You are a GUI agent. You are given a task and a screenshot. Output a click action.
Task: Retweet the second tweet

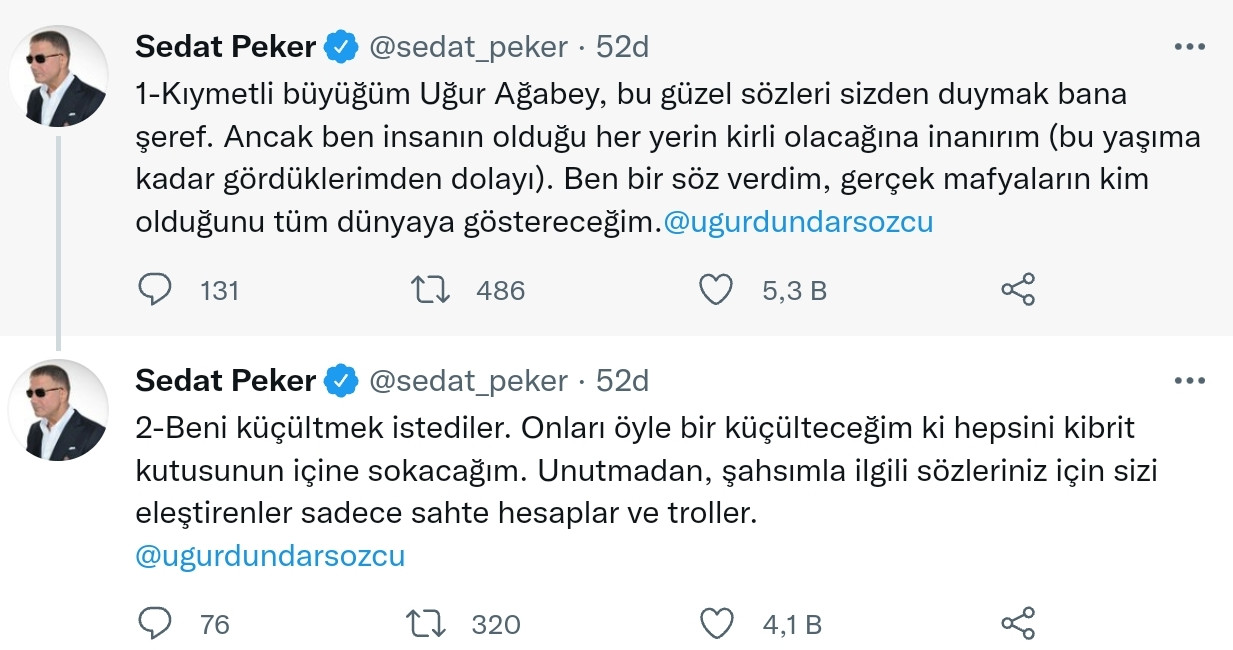[x=431, y=624]
